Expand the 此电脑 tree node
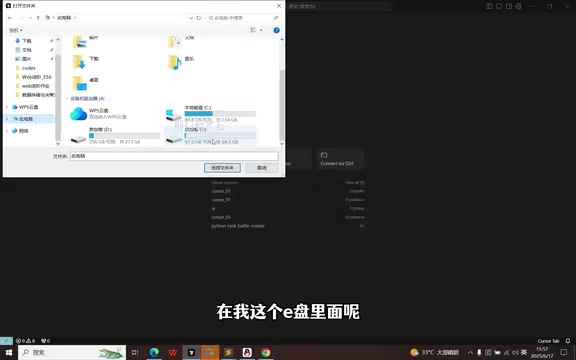The image size is (576, 360). click(x=7, y=119)
